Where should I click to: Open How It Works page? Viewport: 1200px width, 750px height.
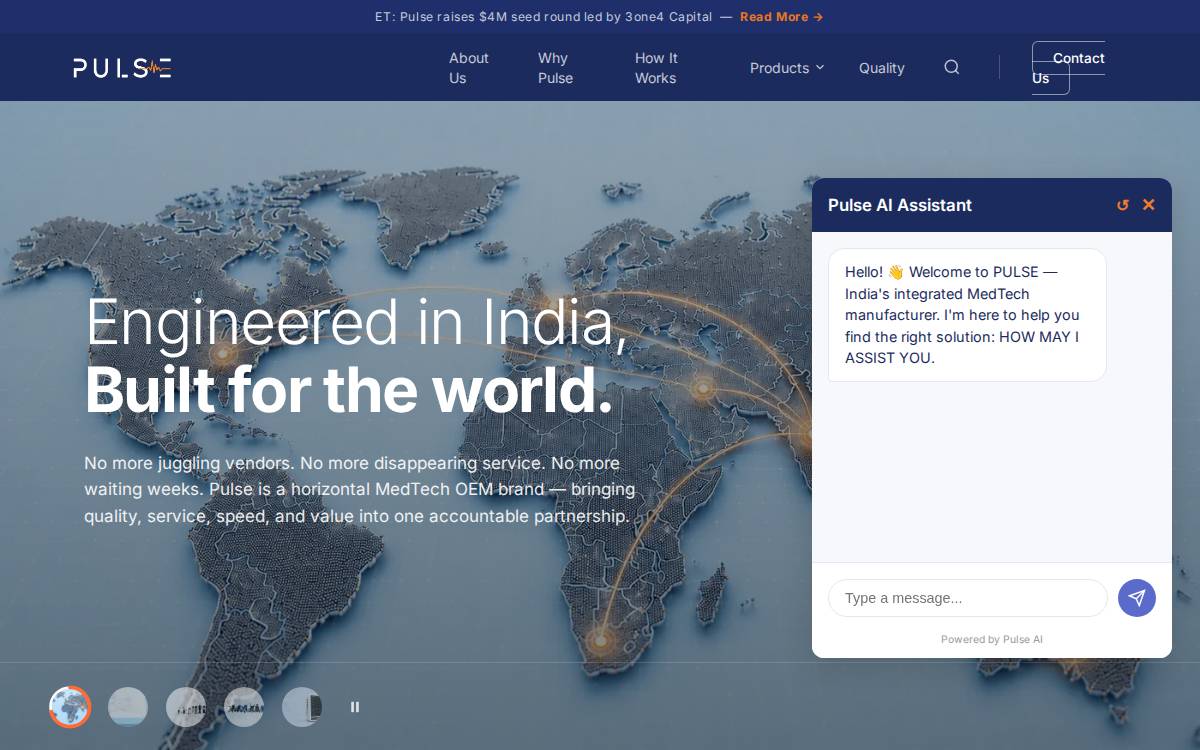(x=656, y=68)
